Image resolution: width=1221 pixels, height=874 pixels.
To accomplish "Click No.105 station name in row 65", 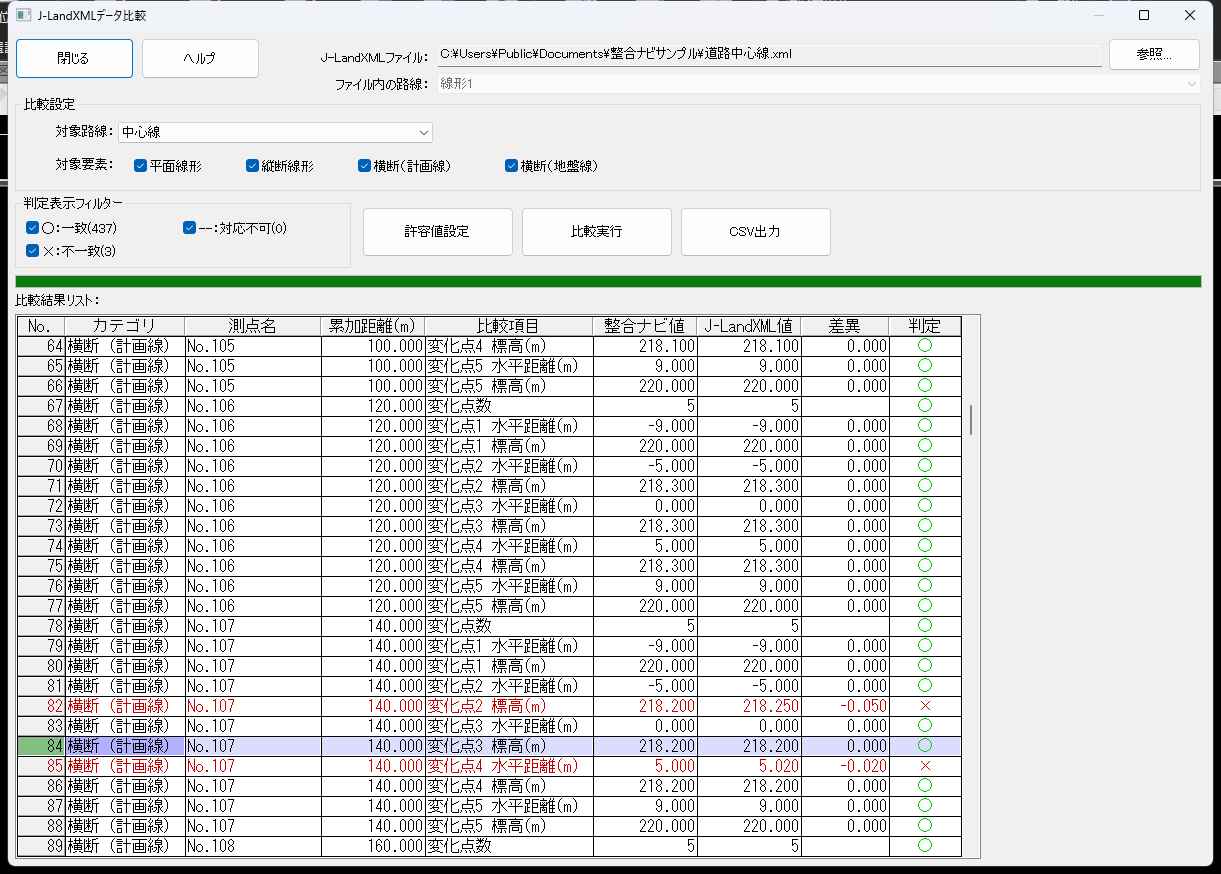I will coord(253,366).
